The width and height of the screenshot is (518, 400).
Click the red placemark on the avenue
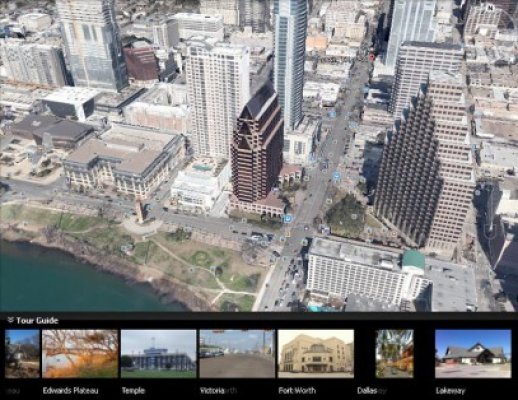pos(372,58)
